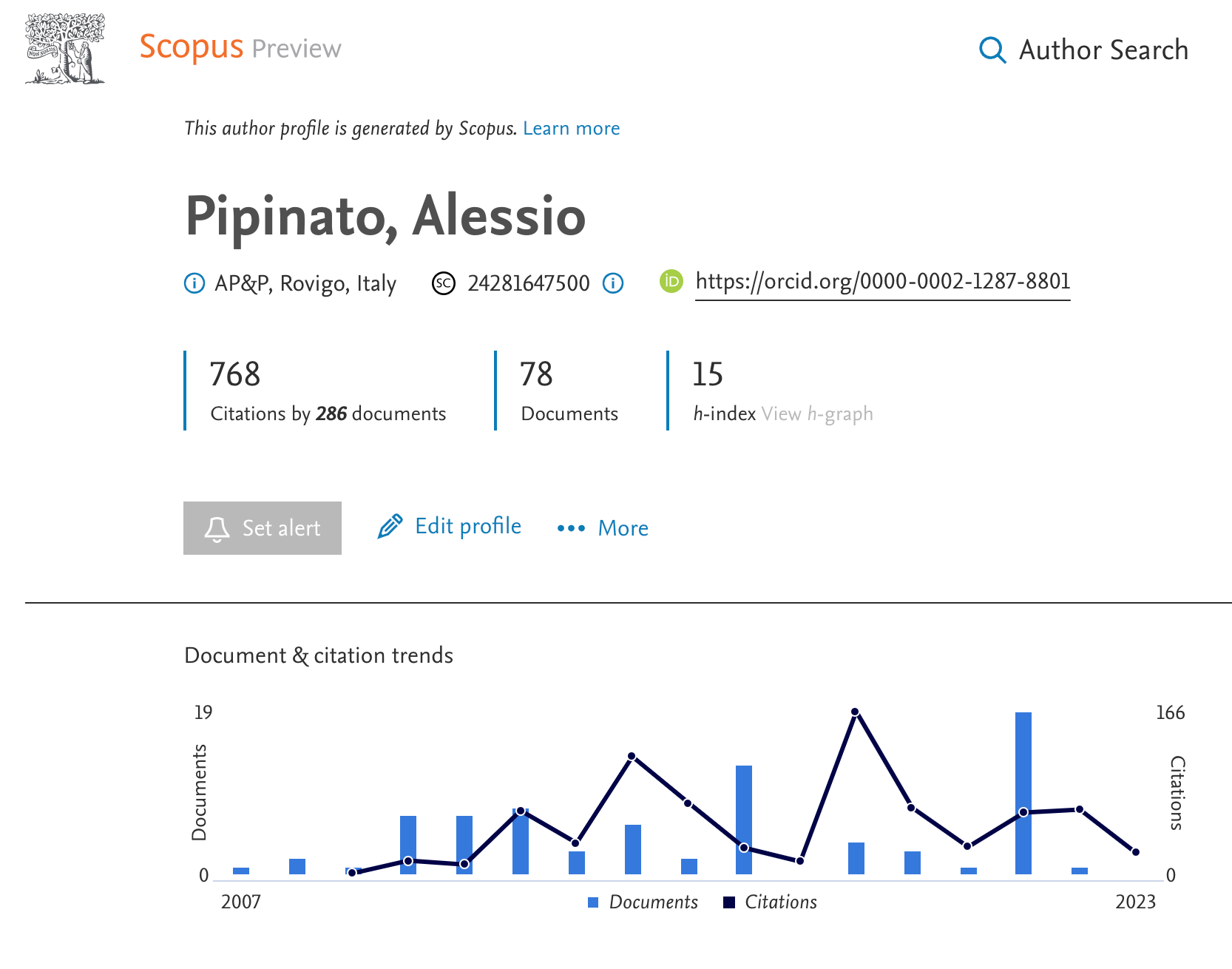Toggle Citations legend dark swatch

pyautogui.click(x=729, y=902)
